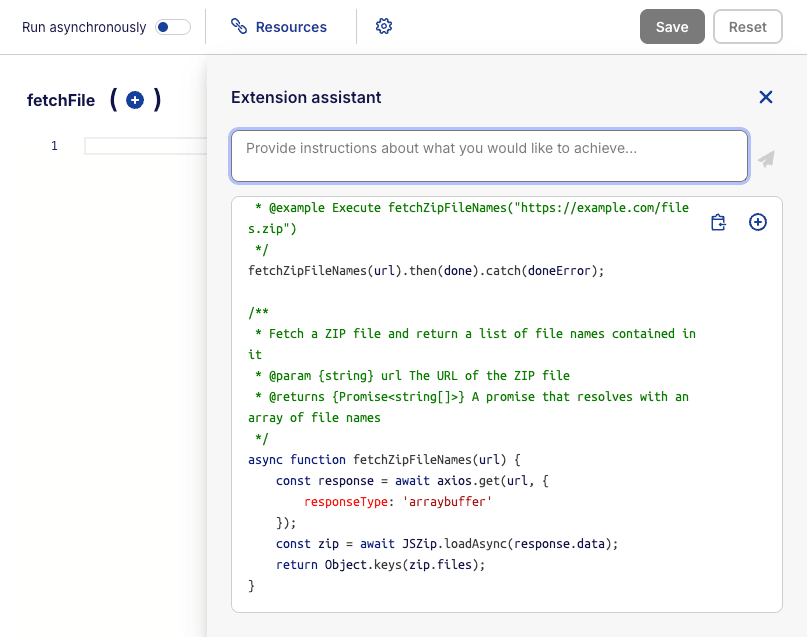The image size is (807, 637).
Task: Copy generated code with the clipboard icon
Action: point(718,222)
